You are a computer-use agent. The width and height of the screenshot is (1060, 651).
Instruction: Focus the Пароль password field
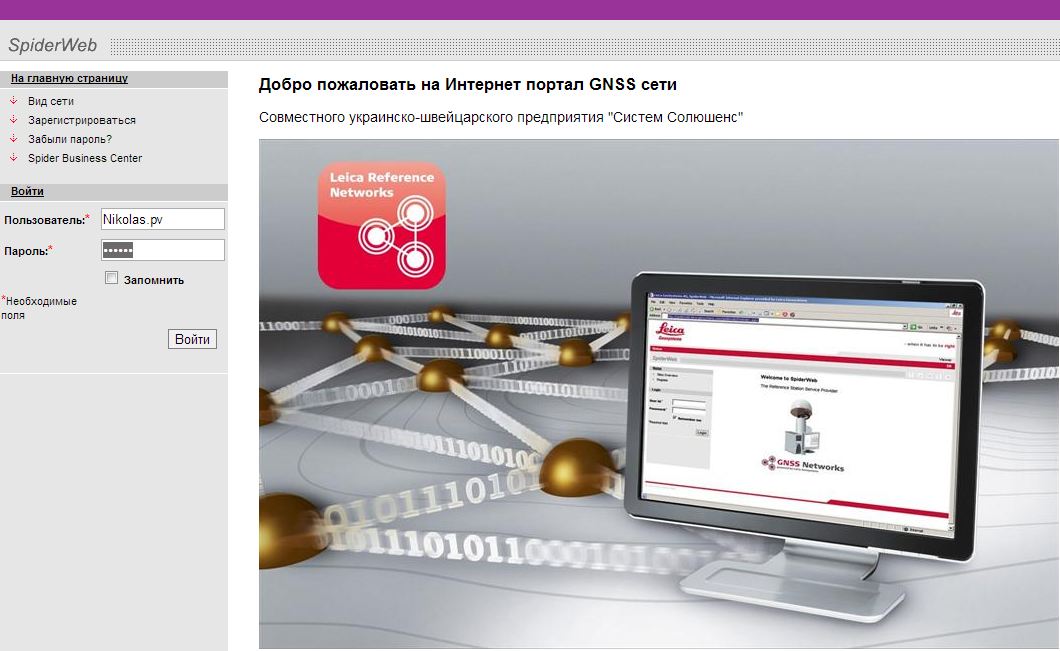point(162,250)
